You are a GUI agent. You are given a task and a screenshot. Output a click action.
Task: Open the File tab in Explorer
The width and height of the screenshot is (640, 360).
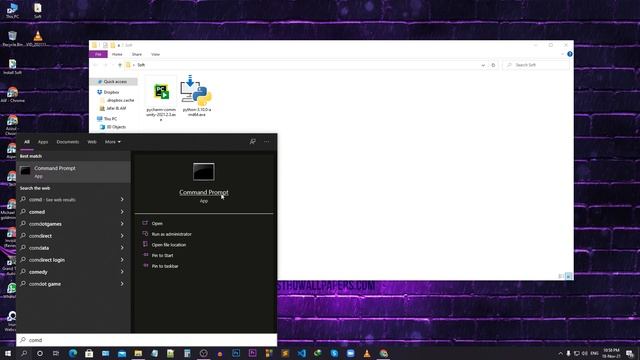coord(98,54)
